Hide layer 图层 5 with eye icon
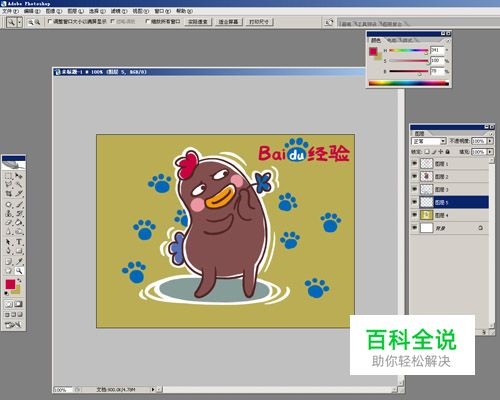 coord(414,202)
